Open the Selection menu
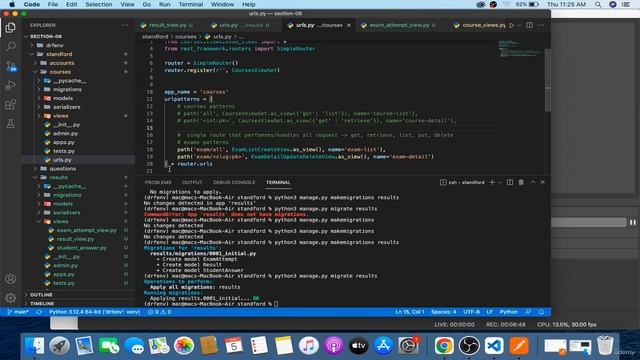The height and width of the screenshot is (360, 640). 98,4
